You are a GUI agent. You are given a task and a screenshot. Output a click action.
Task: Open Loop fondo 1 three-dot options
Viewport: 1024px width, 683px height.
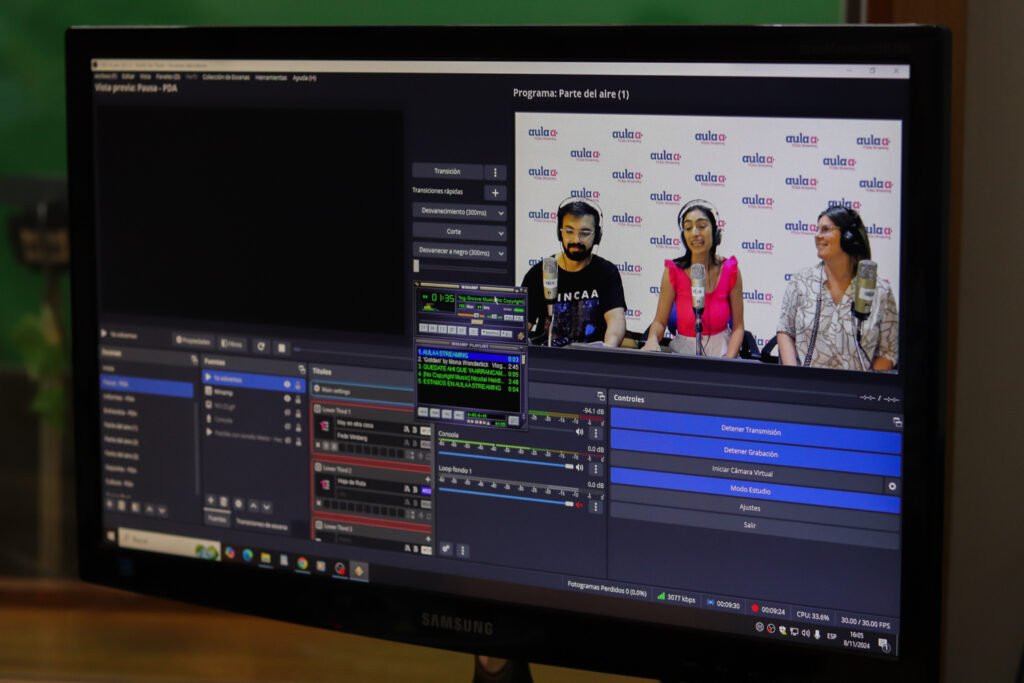pos(596,506)
